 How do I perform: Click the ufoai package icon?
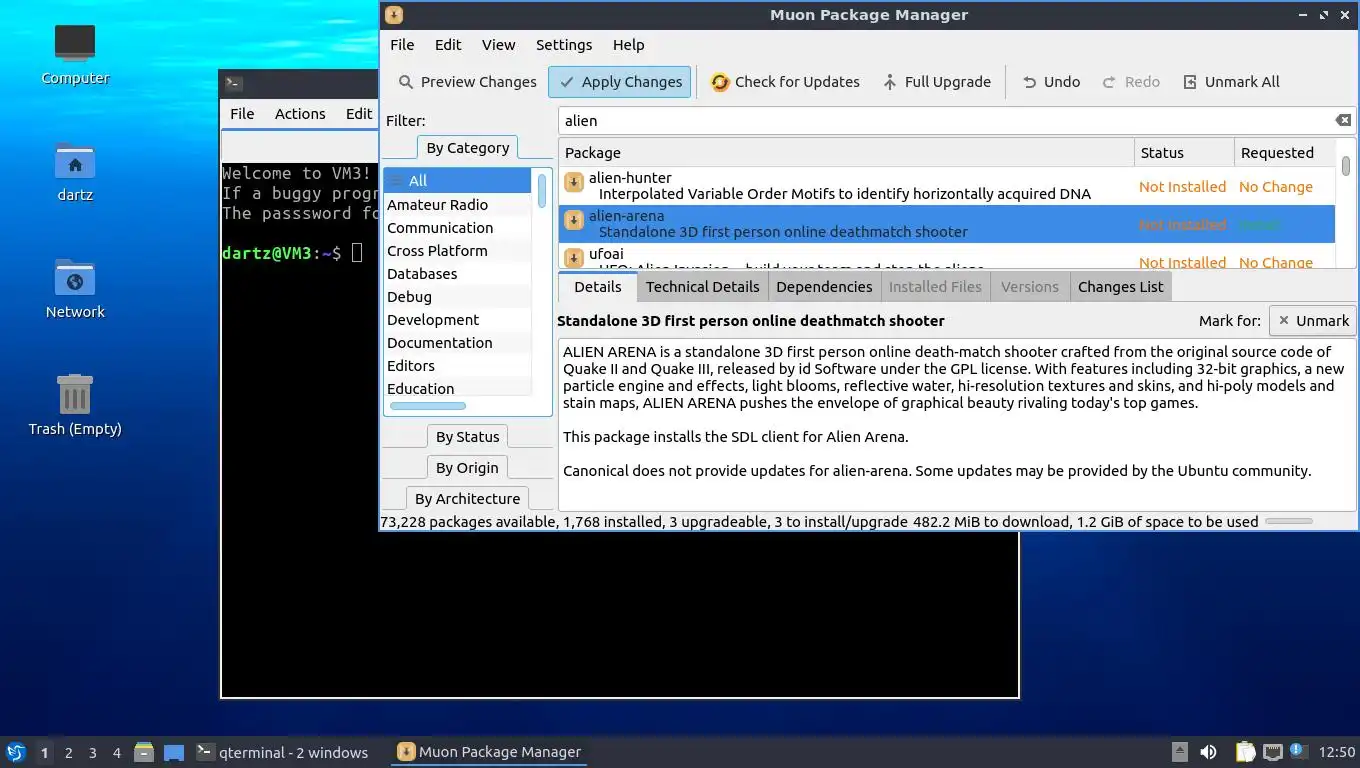[x=574, y=258]
